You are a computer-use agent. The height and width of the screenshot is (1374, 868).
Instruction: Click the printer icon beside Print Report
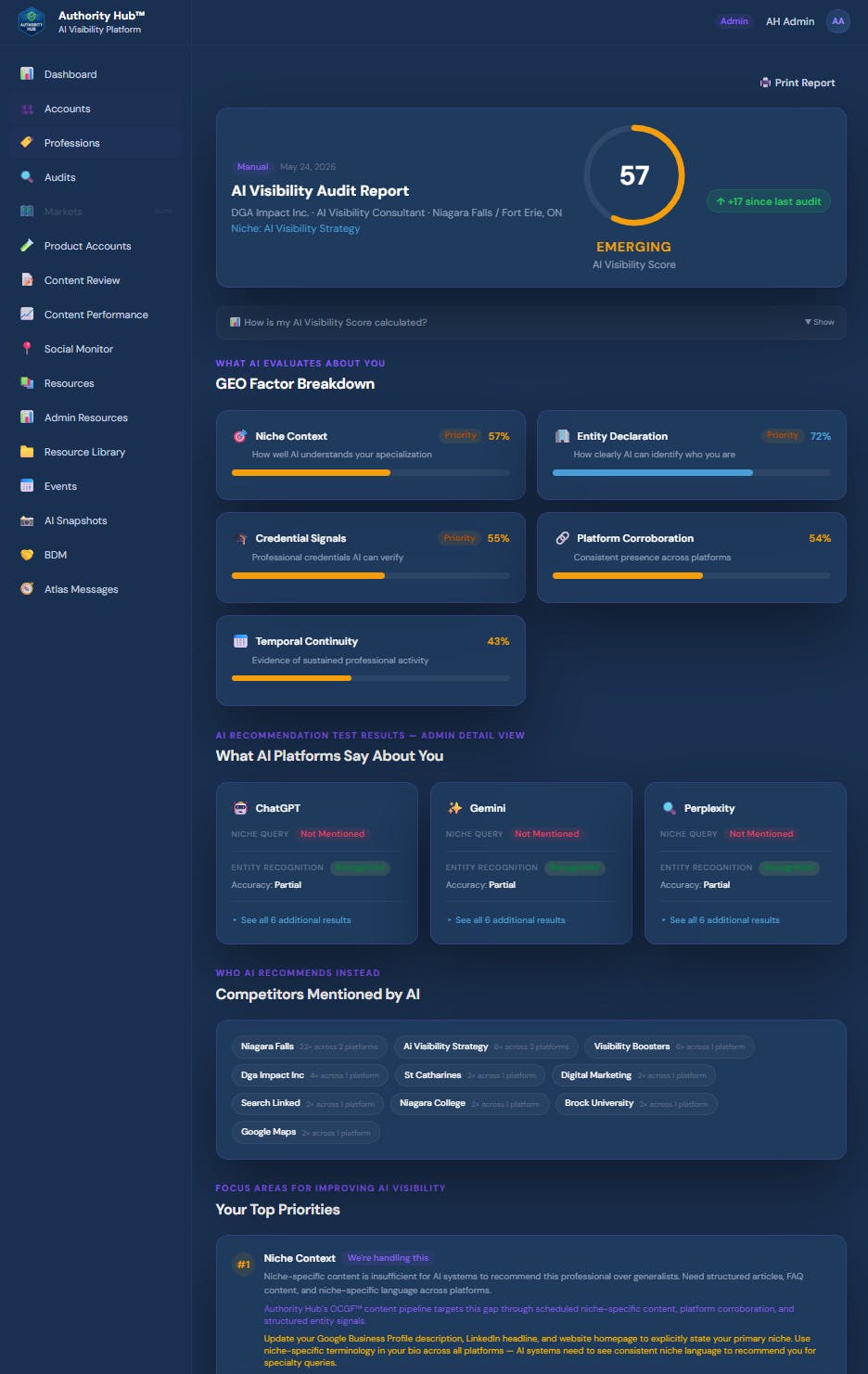765,83
